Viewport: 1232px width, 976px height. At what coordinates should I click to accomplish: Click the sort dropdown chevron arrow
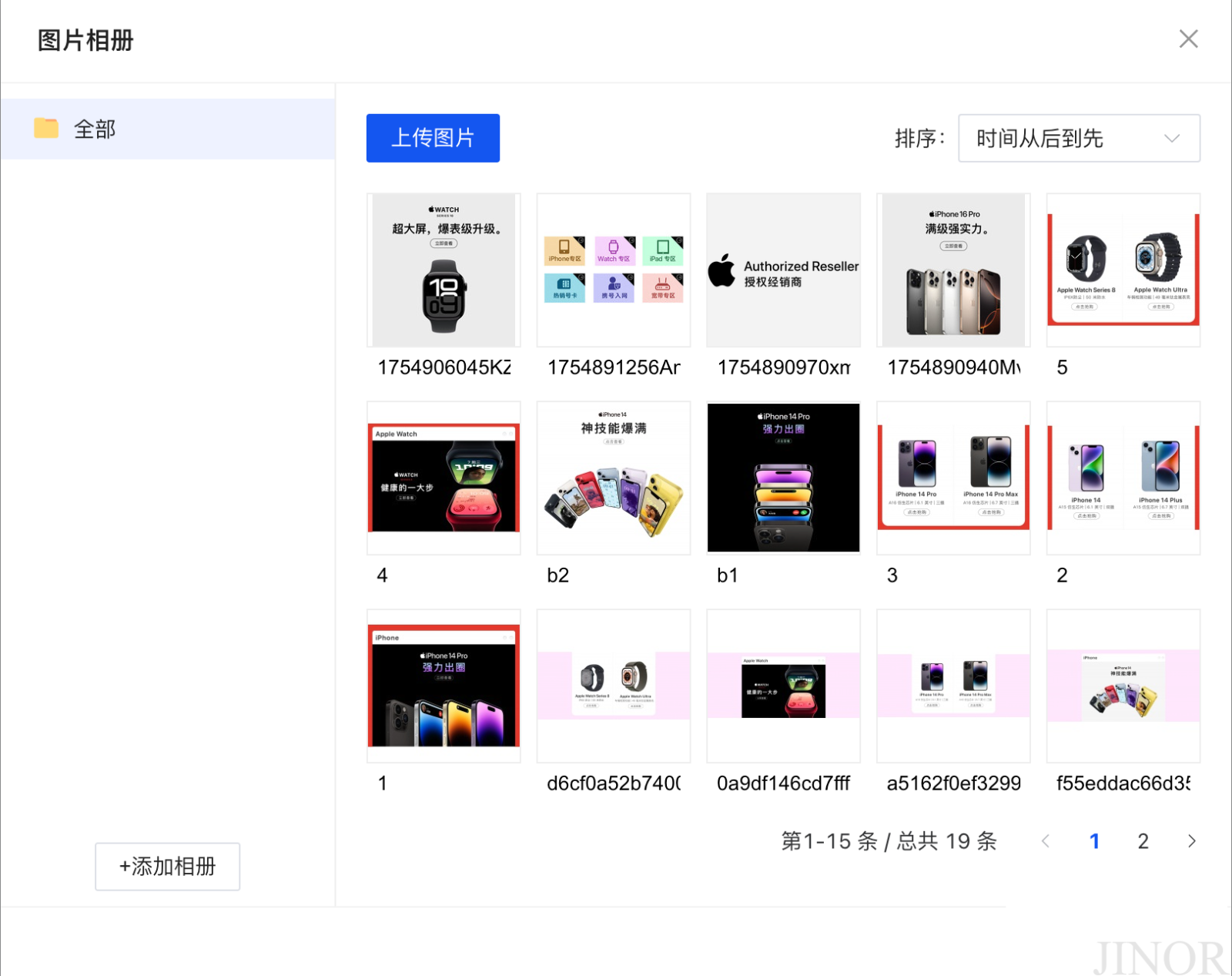[x=1172, y=139]
